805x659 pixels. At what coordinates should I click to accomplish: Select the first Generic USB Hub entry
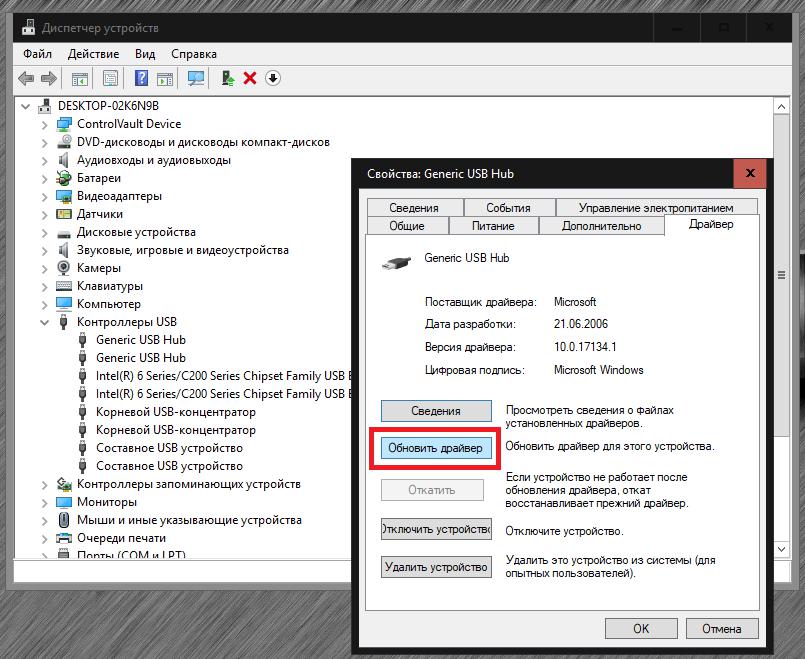coord(141,340)
